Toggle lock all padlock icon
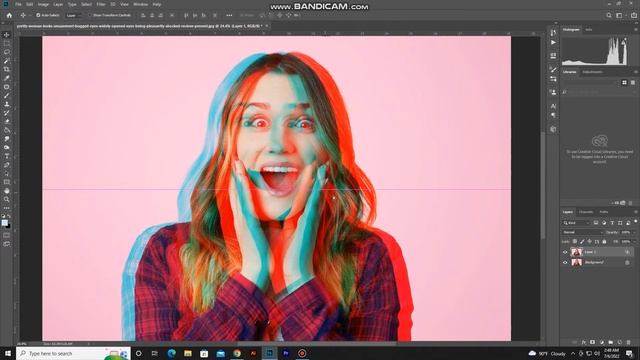This screenshot has height=360, width=640. point(604,242)
